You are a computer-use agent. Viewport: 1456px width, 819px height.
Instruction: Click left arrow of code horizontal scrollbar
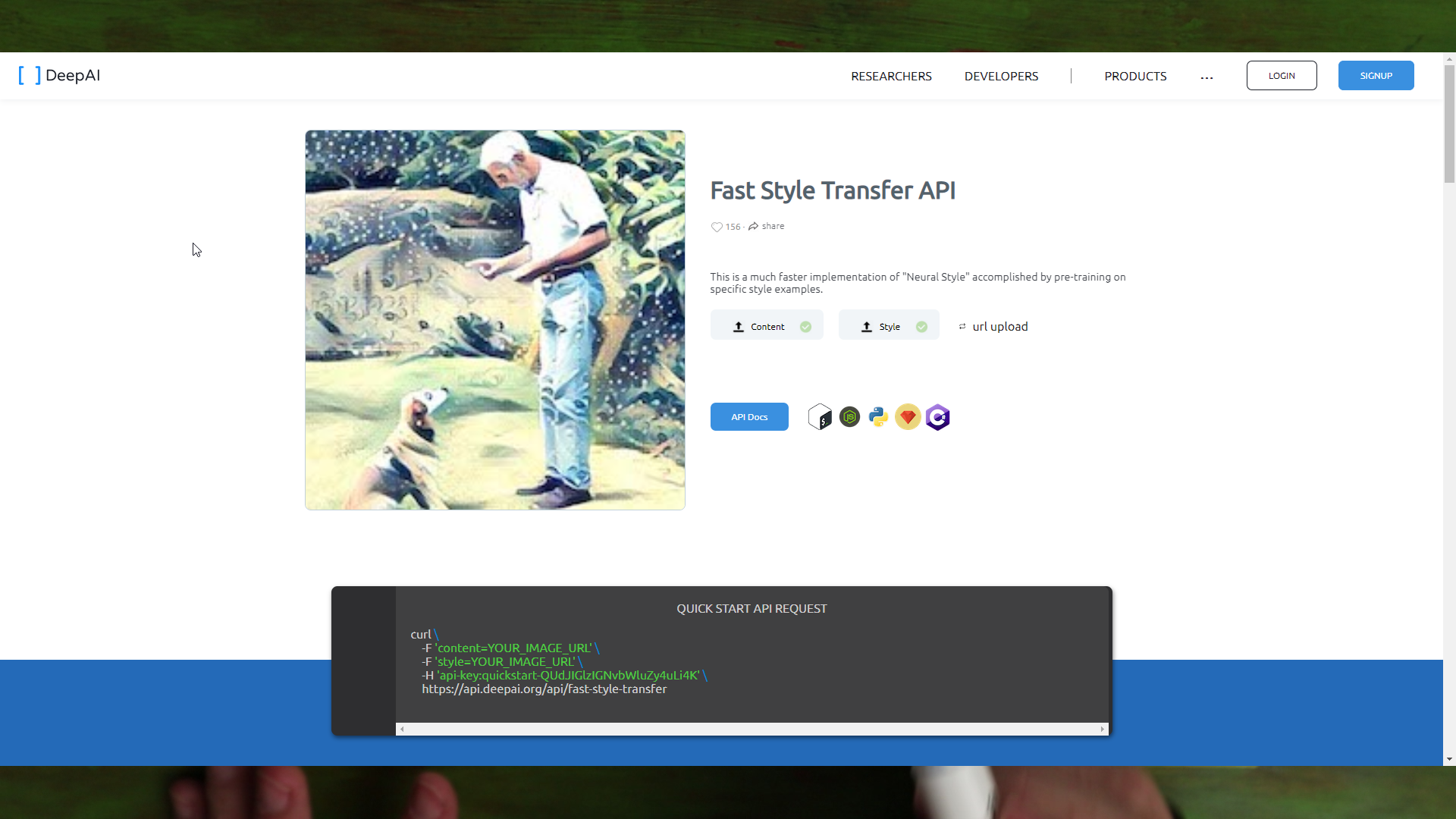pyautogui.click(x=402, y=729)
